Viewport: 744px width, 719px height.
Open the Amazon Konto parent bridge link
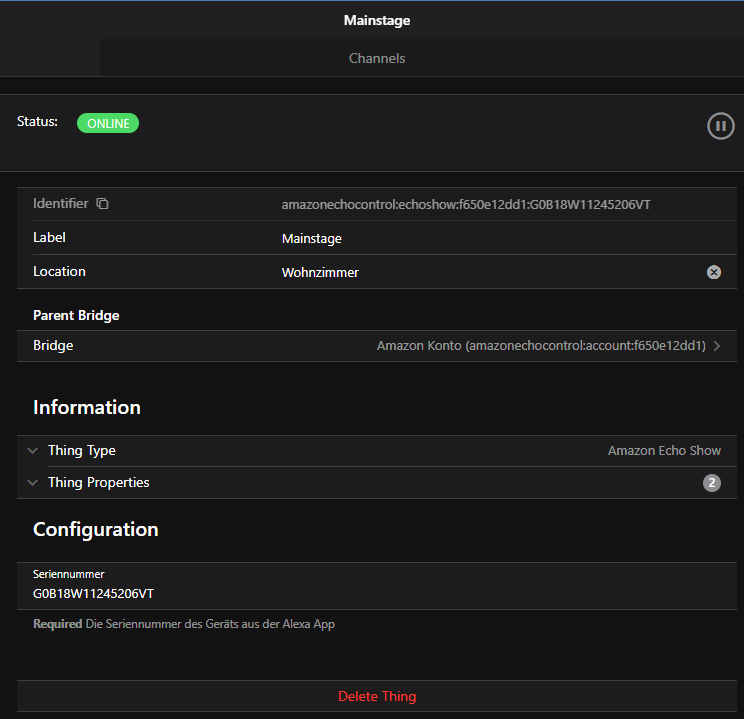tap(540, 346)
